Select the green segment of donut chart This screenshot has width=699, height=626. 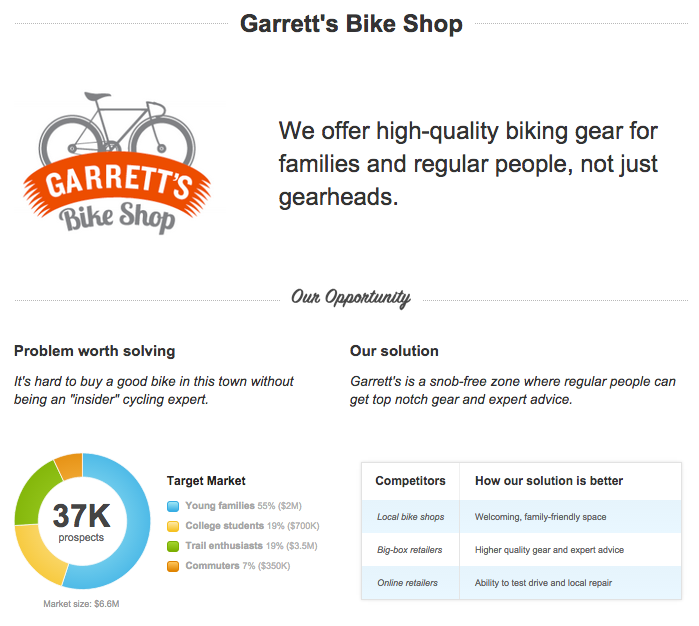tap(36, 493)
